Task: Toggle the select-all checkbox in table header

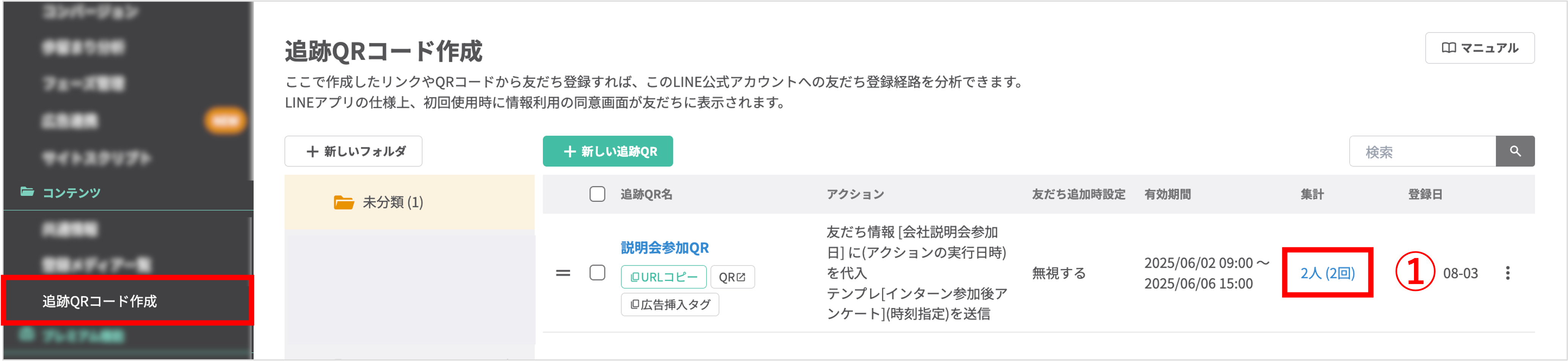Action: (x=597, y=194)
